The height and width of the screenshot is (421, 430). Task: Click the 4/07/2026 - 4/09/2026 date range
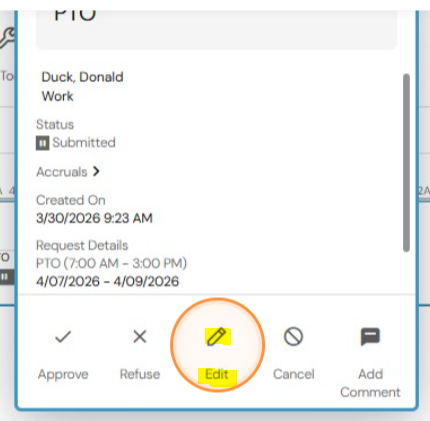coord(108,281)
